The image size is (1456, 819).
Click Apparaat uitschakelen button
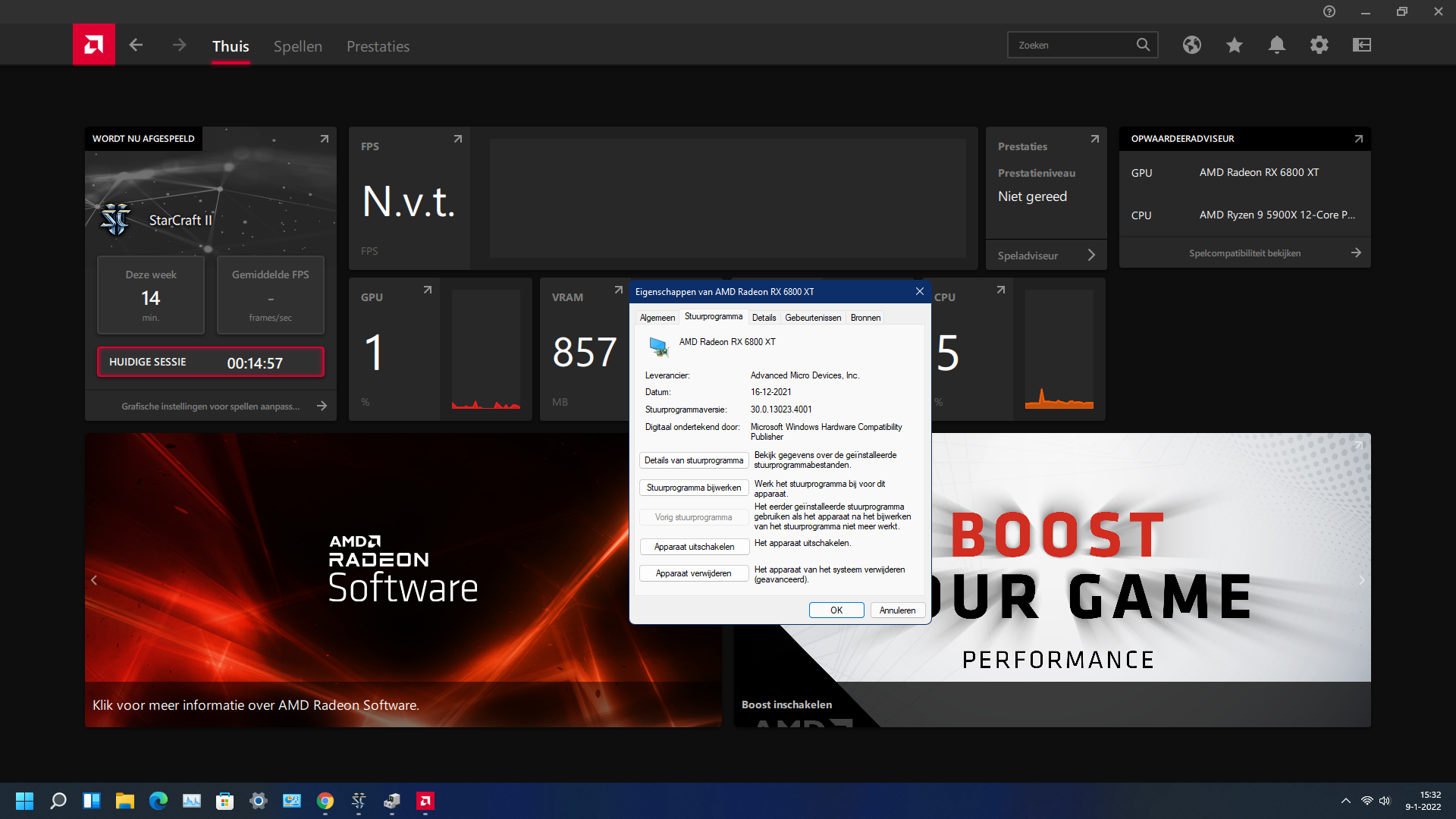click(694, 547)
